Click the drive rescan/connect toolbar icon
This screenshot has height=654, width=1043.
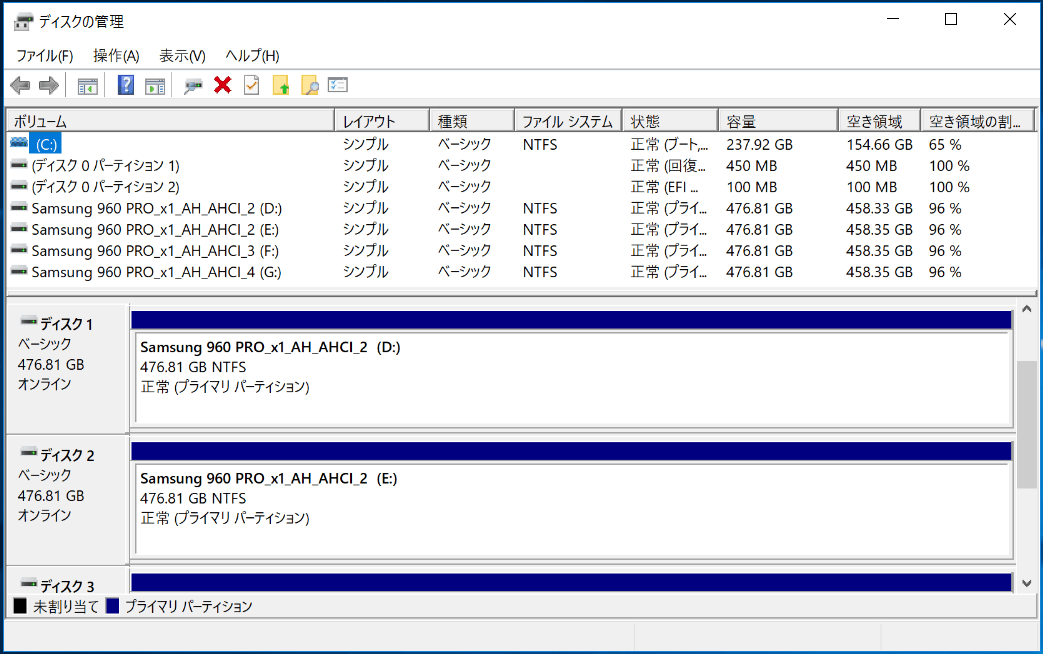193,86
